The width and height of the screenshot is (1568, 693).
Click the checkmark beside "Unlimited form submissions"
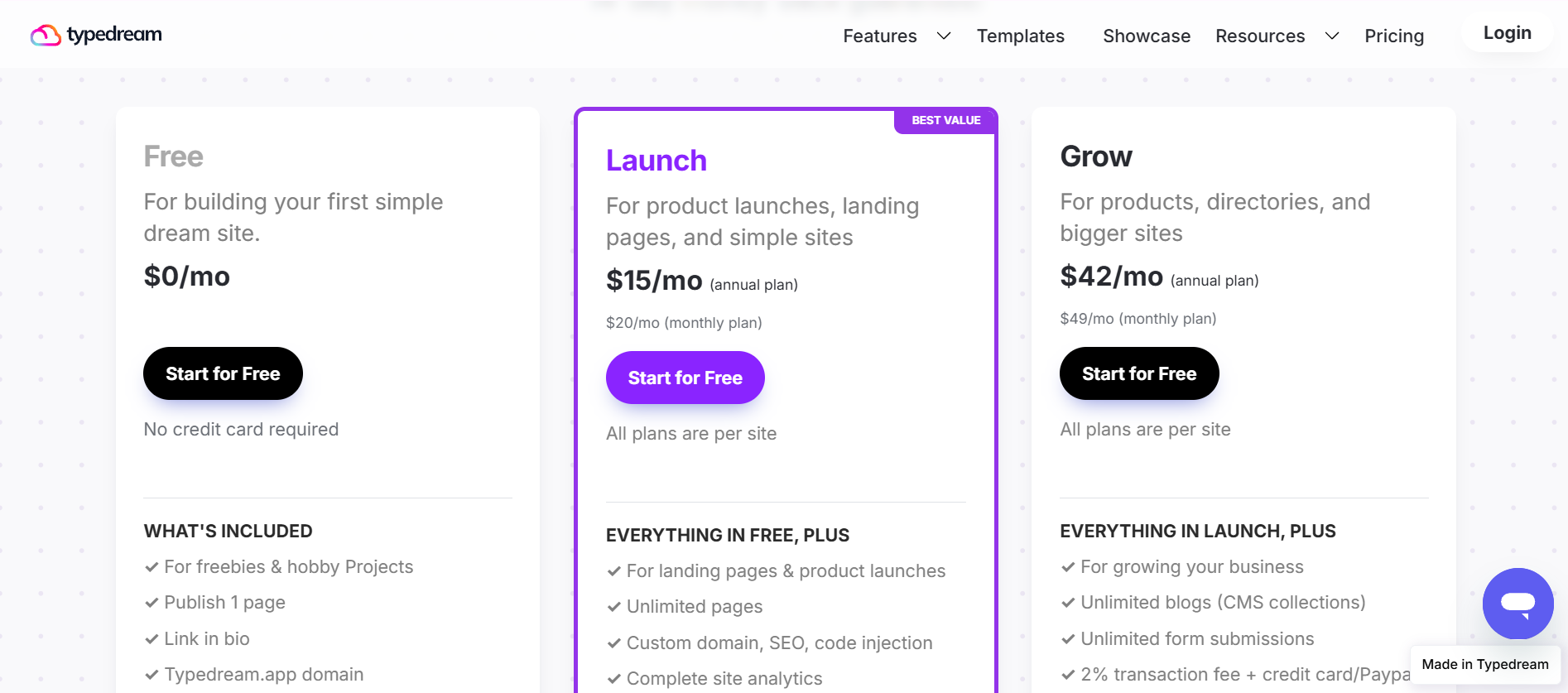click(1068, 638)
